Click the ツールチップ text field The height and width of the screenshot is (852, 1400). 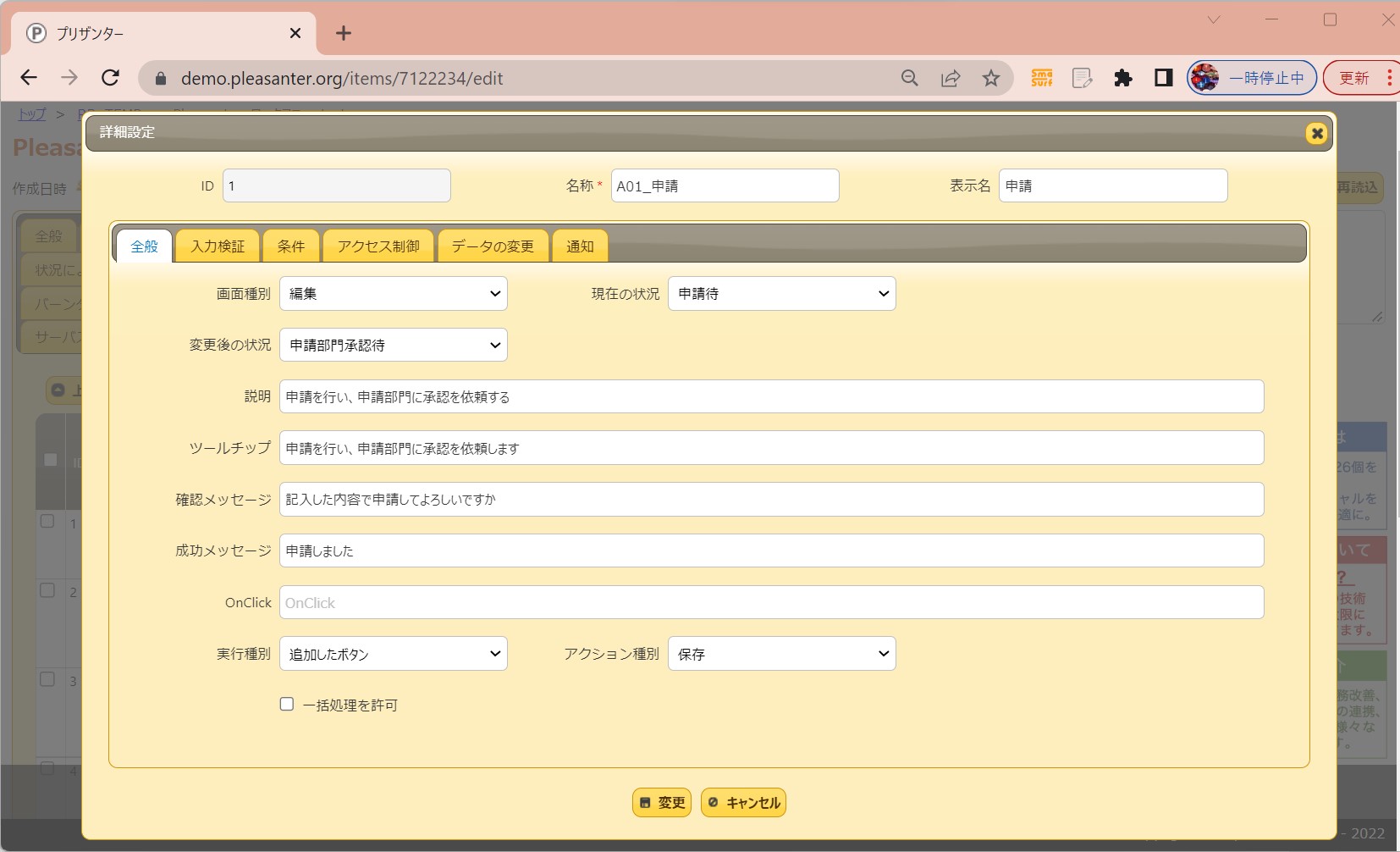click(x=772, y=448)
